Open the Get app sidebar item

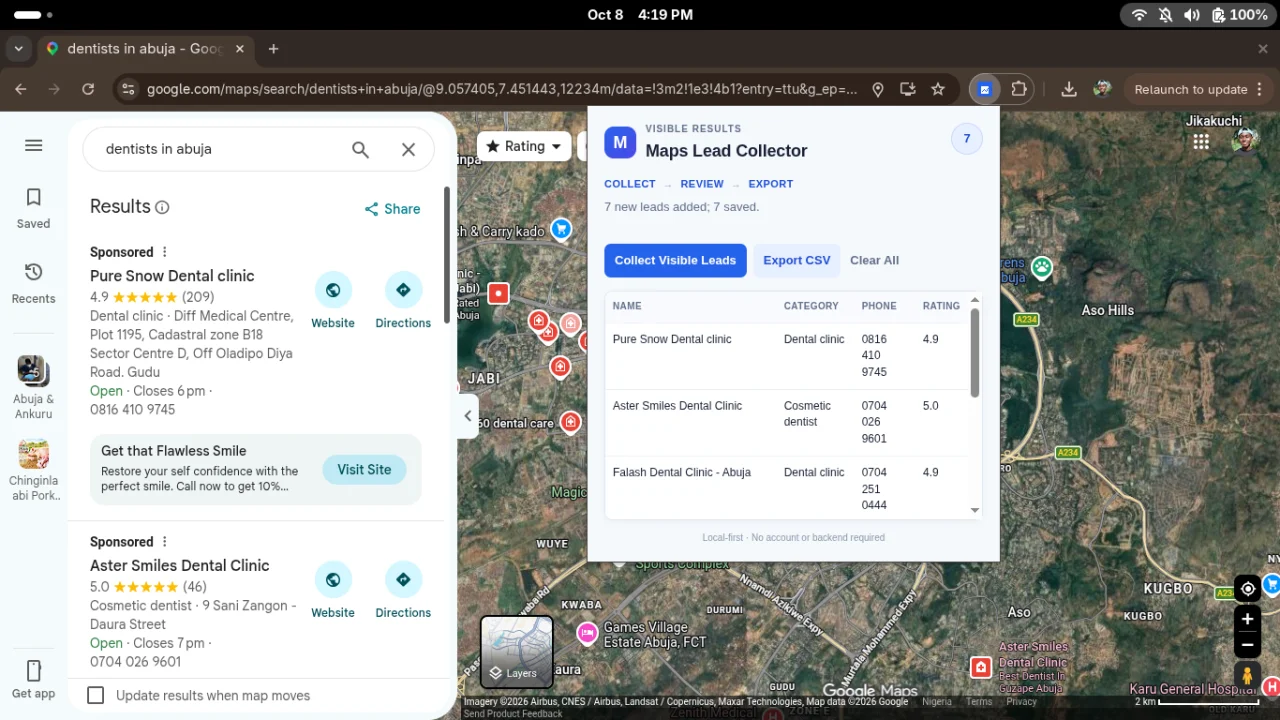coord(33,680)
